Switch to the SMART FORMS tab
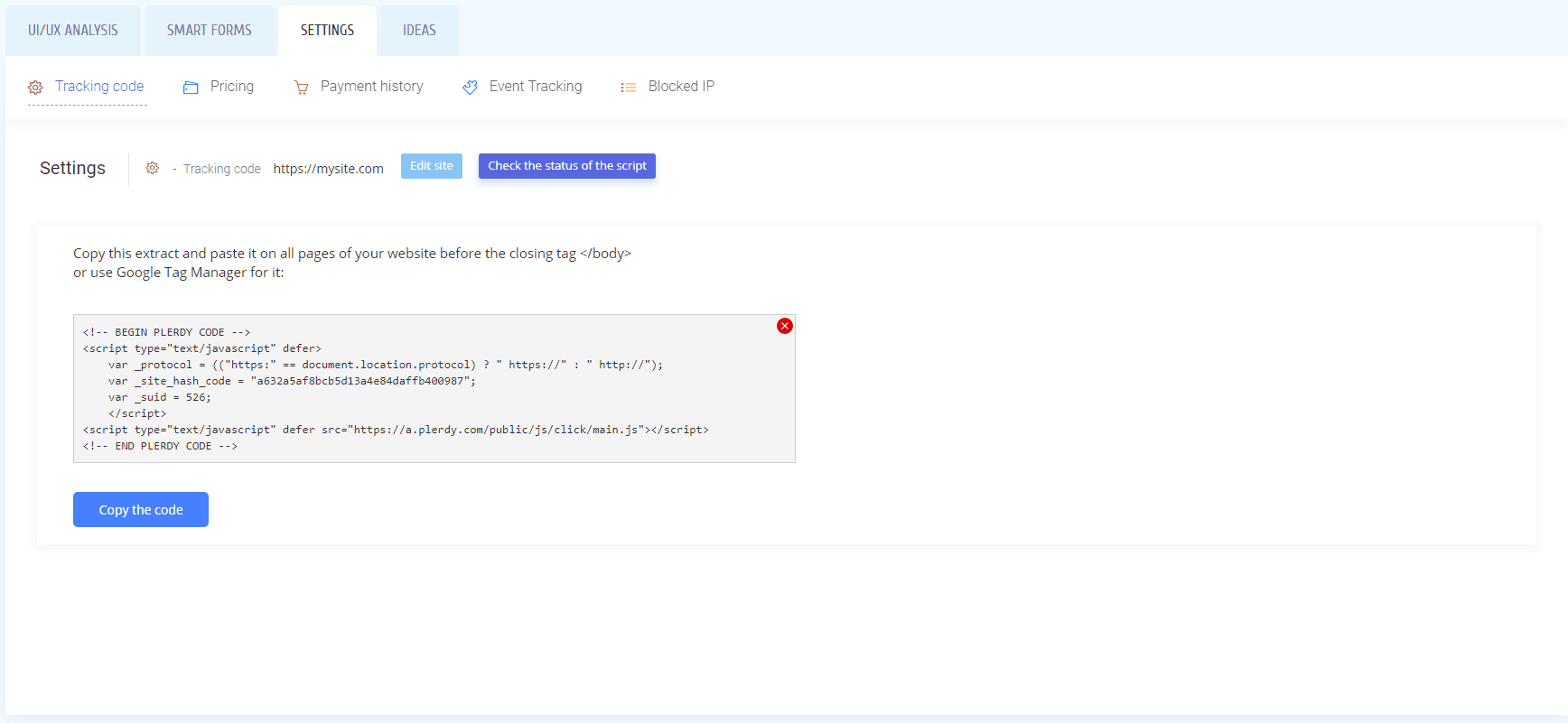 tap(210, 31)
